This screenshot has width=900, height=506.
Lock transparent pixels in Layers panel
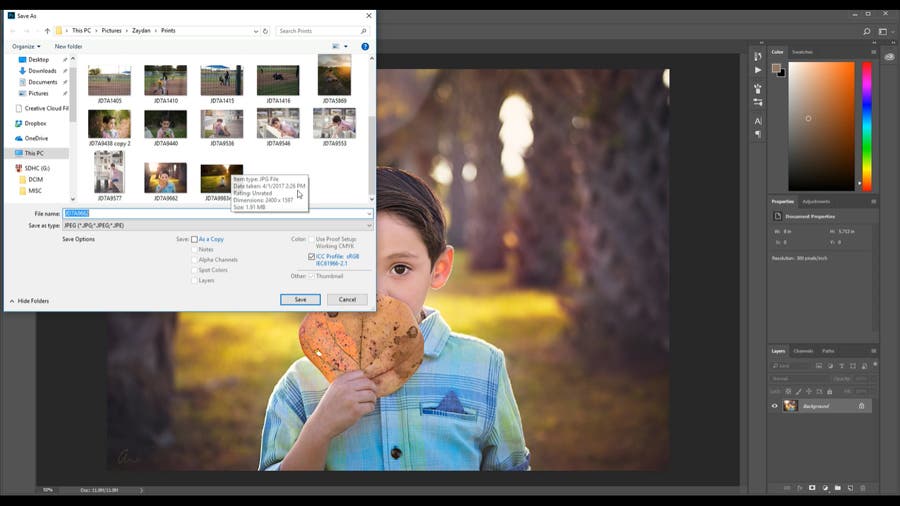coord(788,391)
